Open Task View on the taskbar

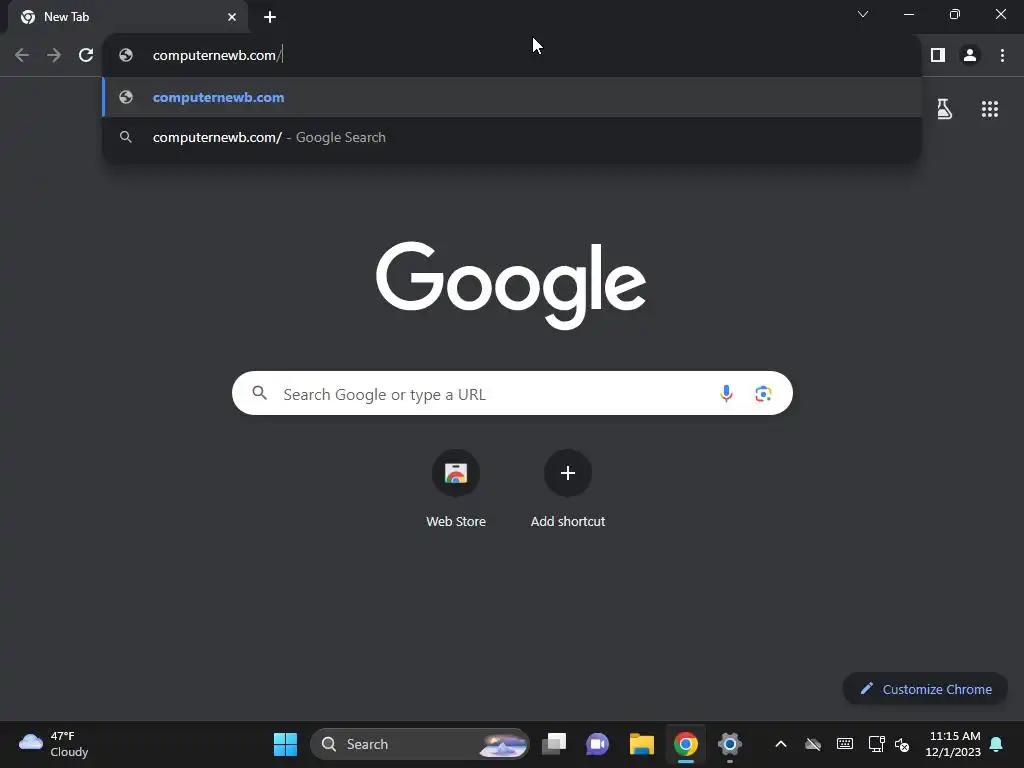click(554, 744)
